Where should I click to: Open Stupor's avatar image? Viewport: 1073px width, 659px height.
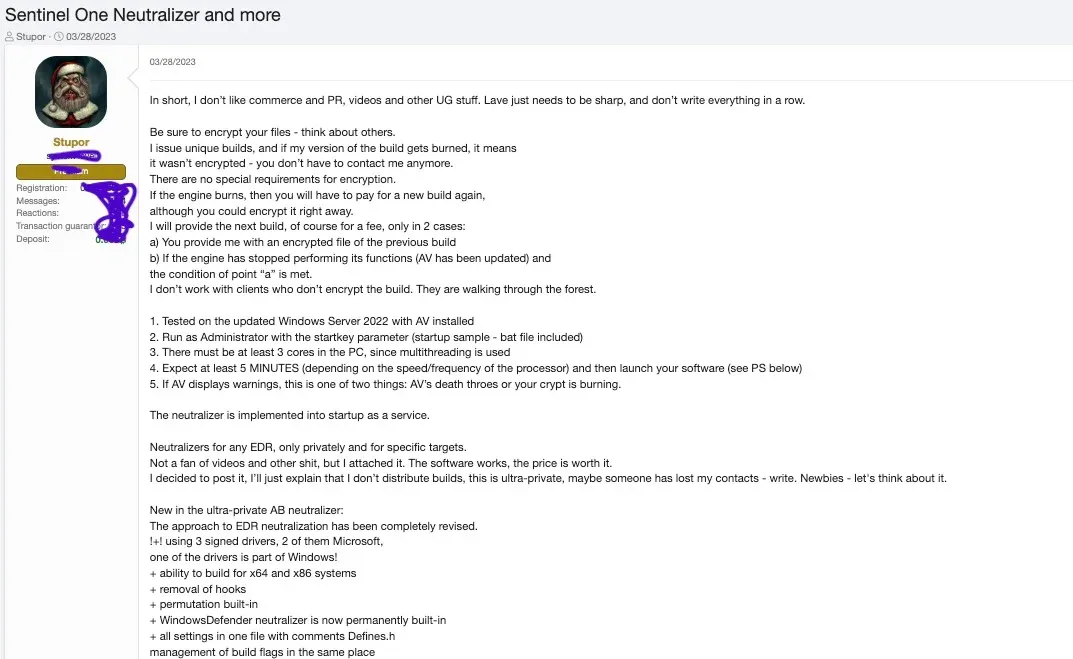(70, 91)
